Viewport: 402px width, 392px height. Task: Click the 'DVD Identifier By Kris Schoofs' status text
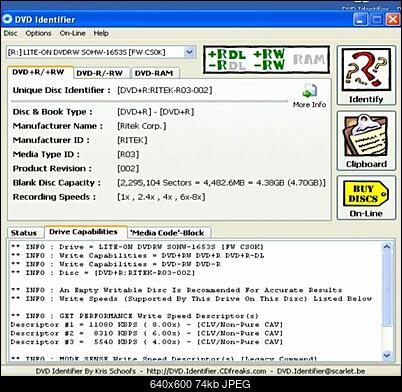point(86,371)
